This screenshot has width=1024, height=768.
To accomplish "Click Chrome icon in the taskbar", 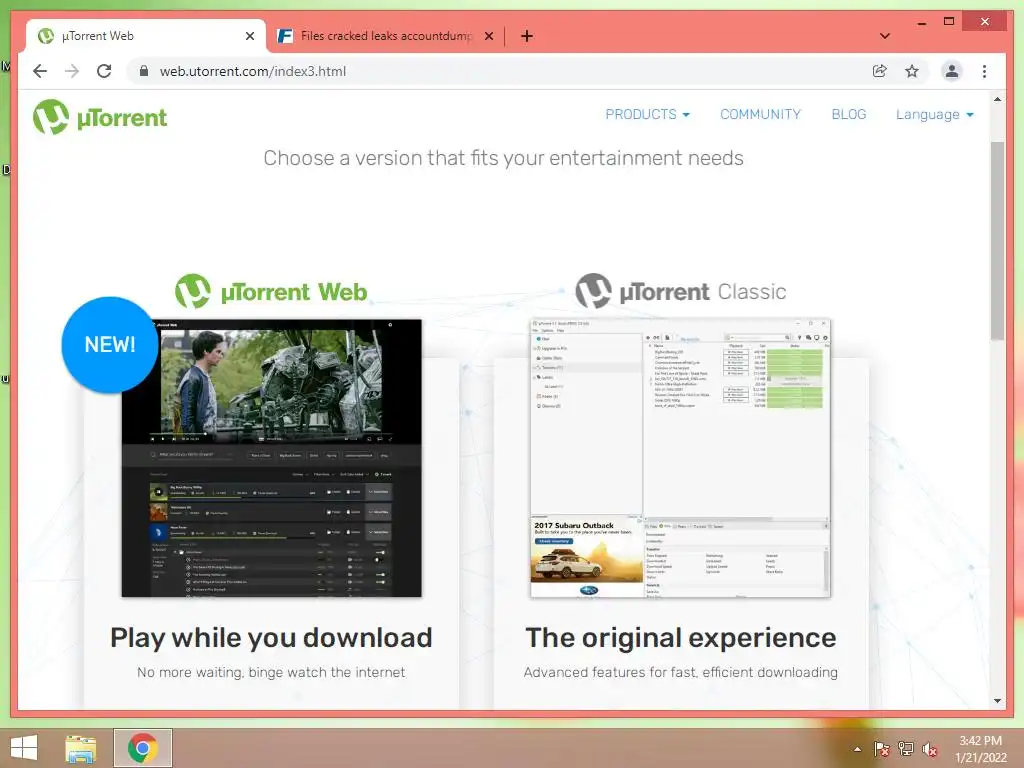I will click(143, 748).
